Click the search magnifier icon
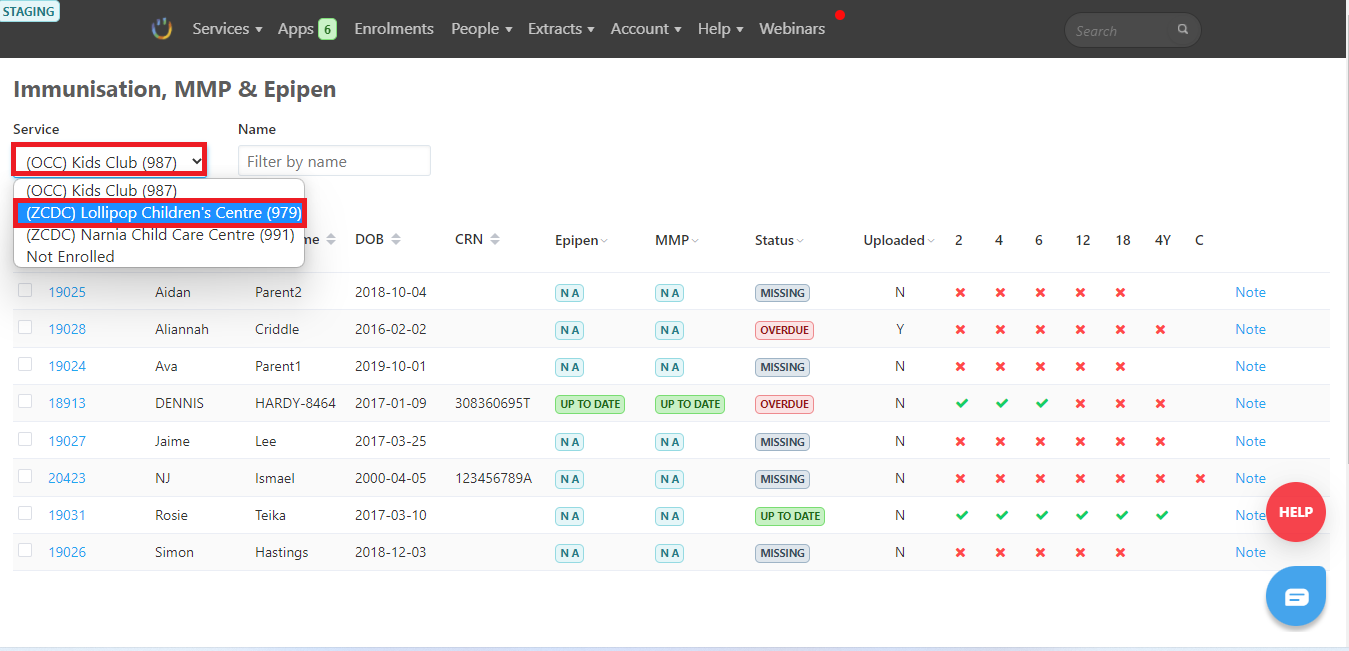This screenshot has height=651, width=1349. point(1183,30)
